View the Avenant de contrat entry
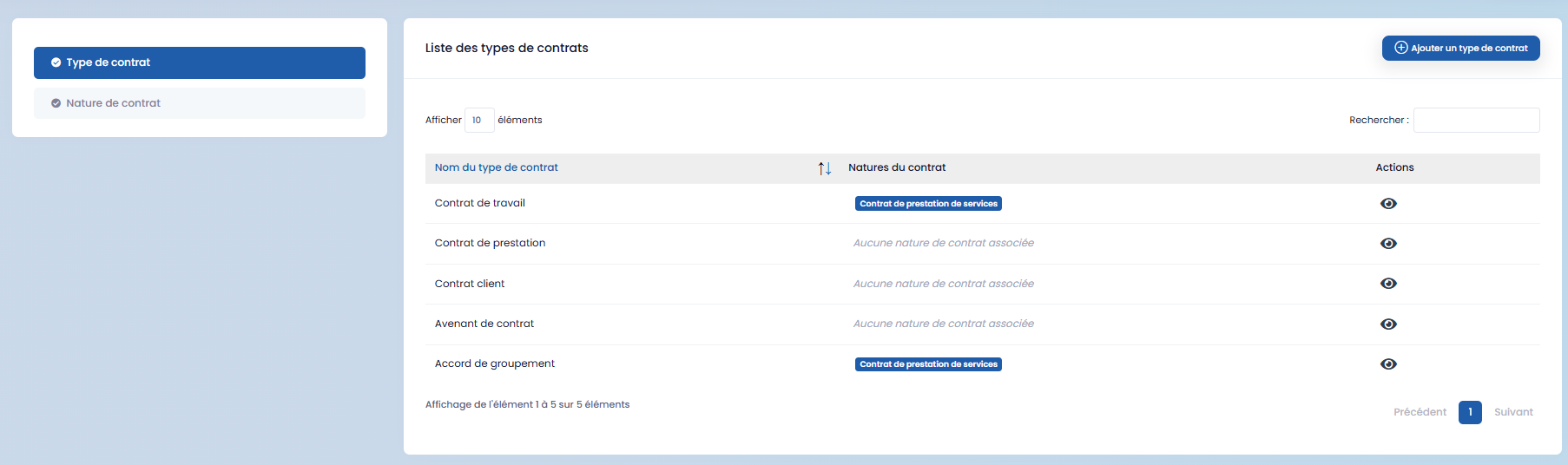 coord(1388,324)
